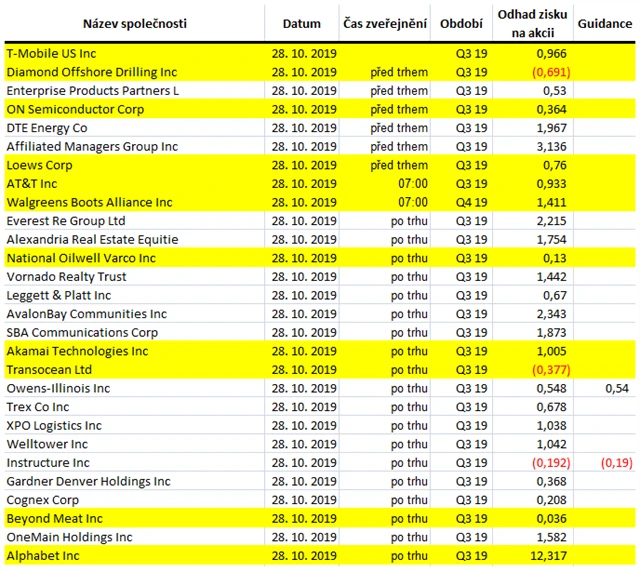Click Owens-Illinois guidance value 0,54
The width and height of the screenshot is (640, 572).
pos(617,388)
